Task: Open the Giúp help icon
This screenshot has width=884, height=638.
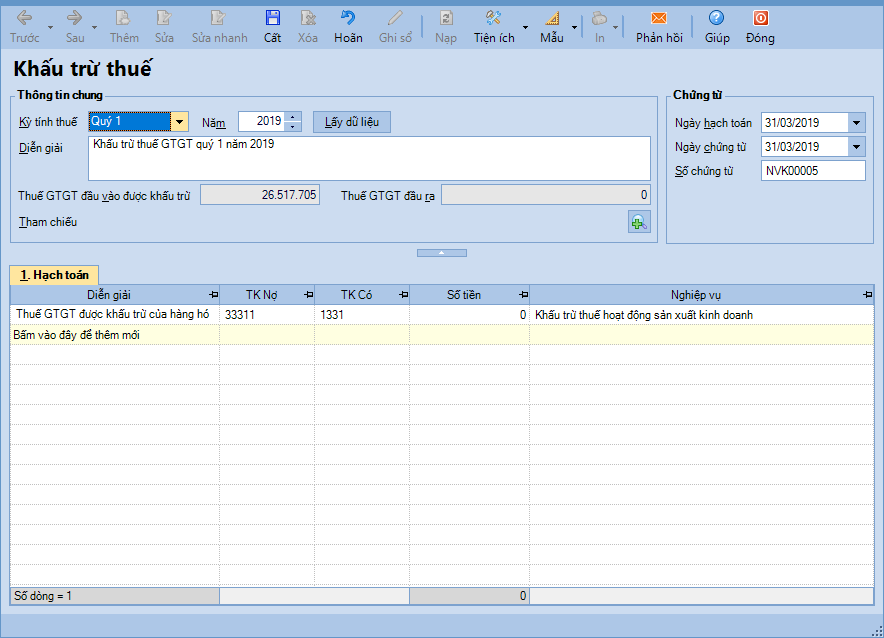Action: click(x=716, y=27)
